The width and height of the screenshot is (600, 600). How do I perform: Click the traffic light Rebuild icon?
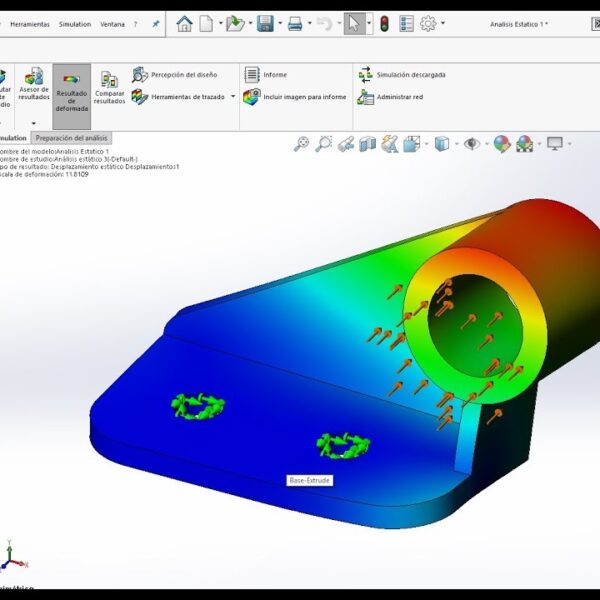(x=384, y=24)
